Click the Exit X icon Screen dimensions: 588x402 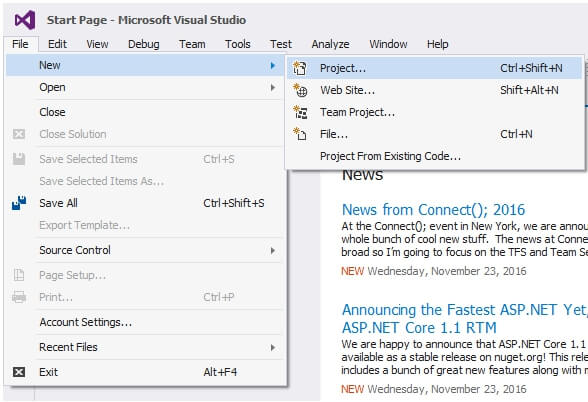[x=19, y=372]
